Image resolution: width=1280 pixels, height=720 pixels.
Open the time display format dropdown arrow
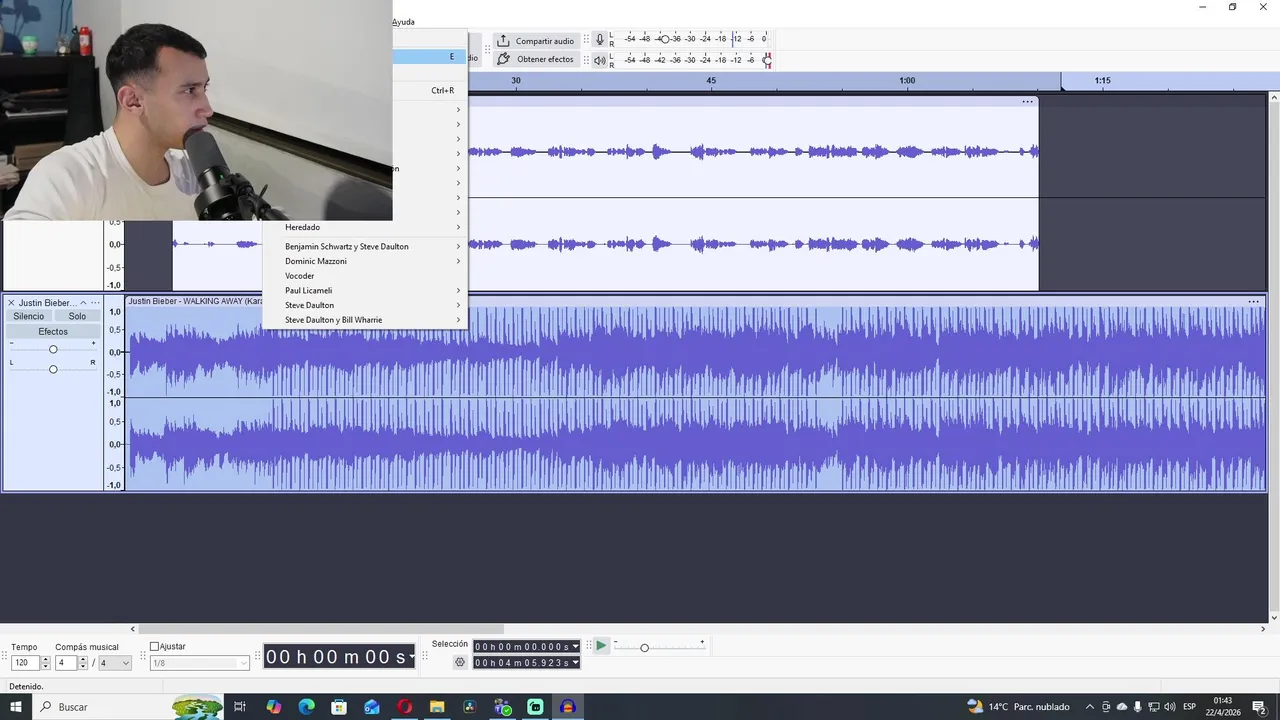411,657
